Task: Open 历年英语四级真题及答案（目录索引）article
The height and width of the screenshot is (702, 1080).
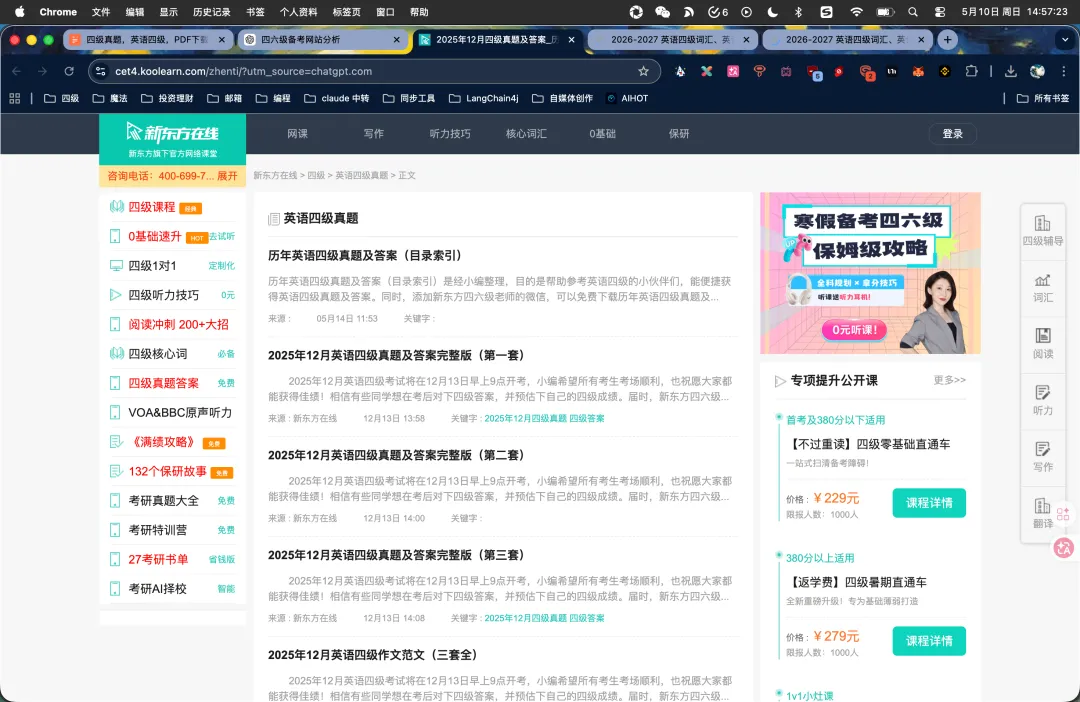Action: point(364,256)
